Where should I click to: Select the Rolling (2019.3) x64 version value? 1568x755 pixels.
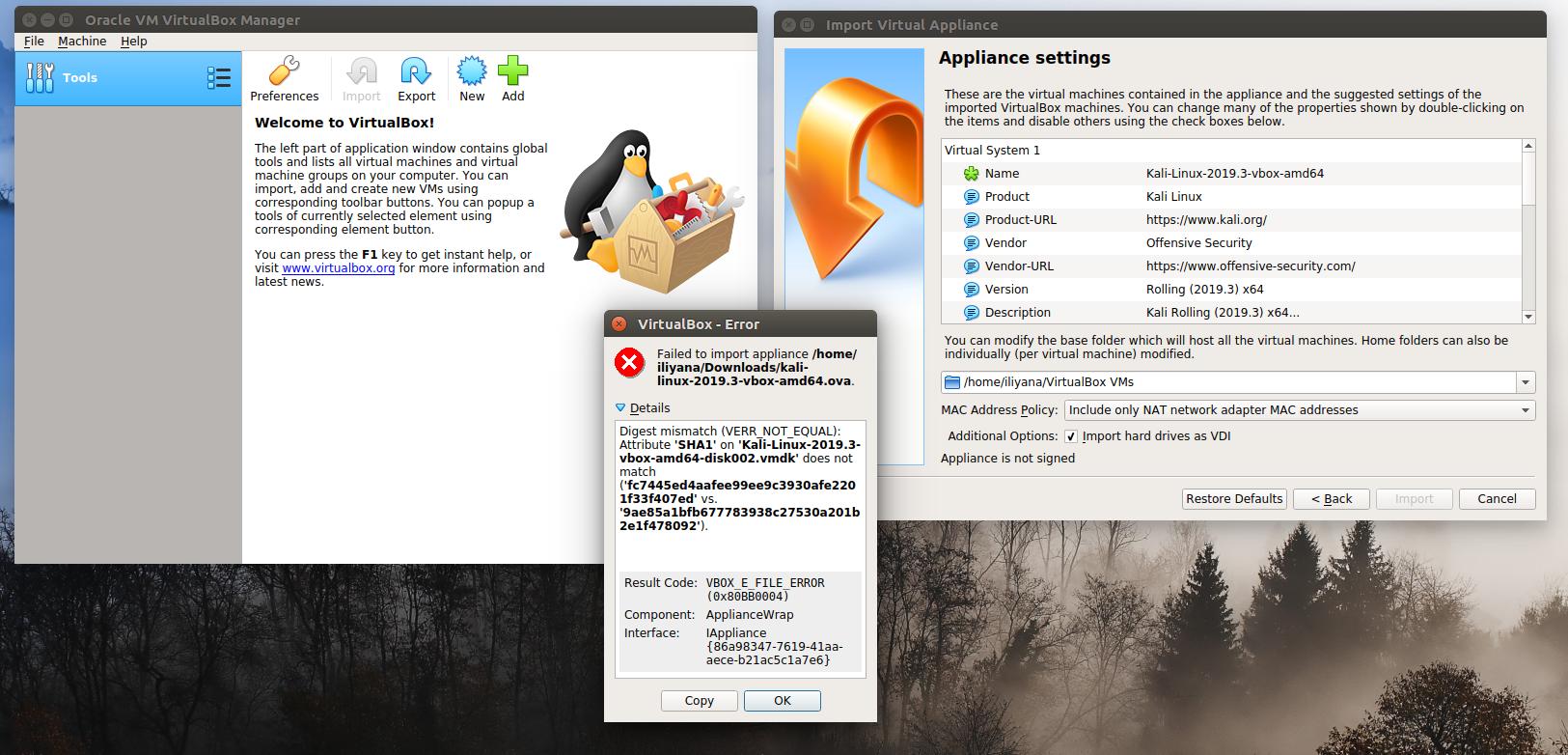click(1205, 290)
